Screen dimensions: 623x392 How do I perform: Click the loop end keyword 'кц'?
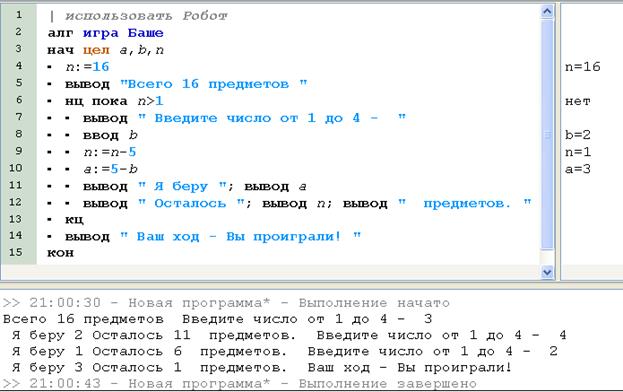[74, 220]
